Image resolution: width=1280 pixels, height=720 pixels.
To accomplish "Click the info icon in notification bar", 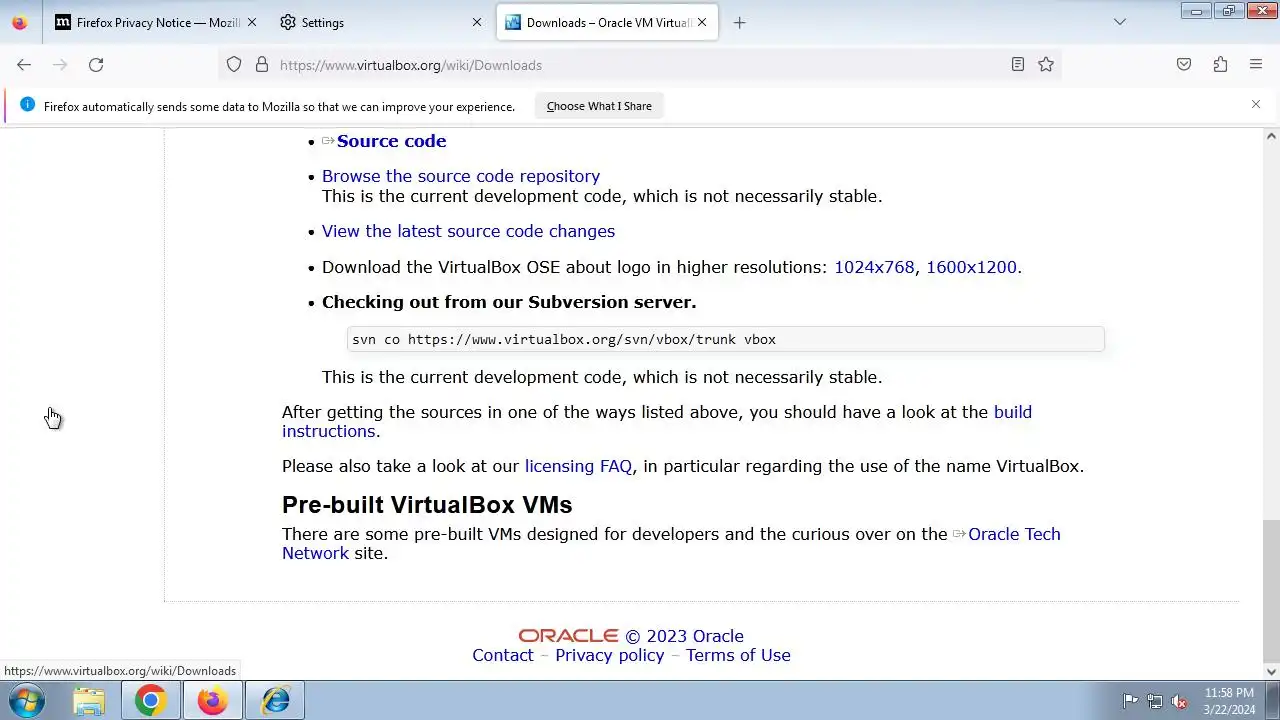I will pyautogui.click(x=27, y=105).
